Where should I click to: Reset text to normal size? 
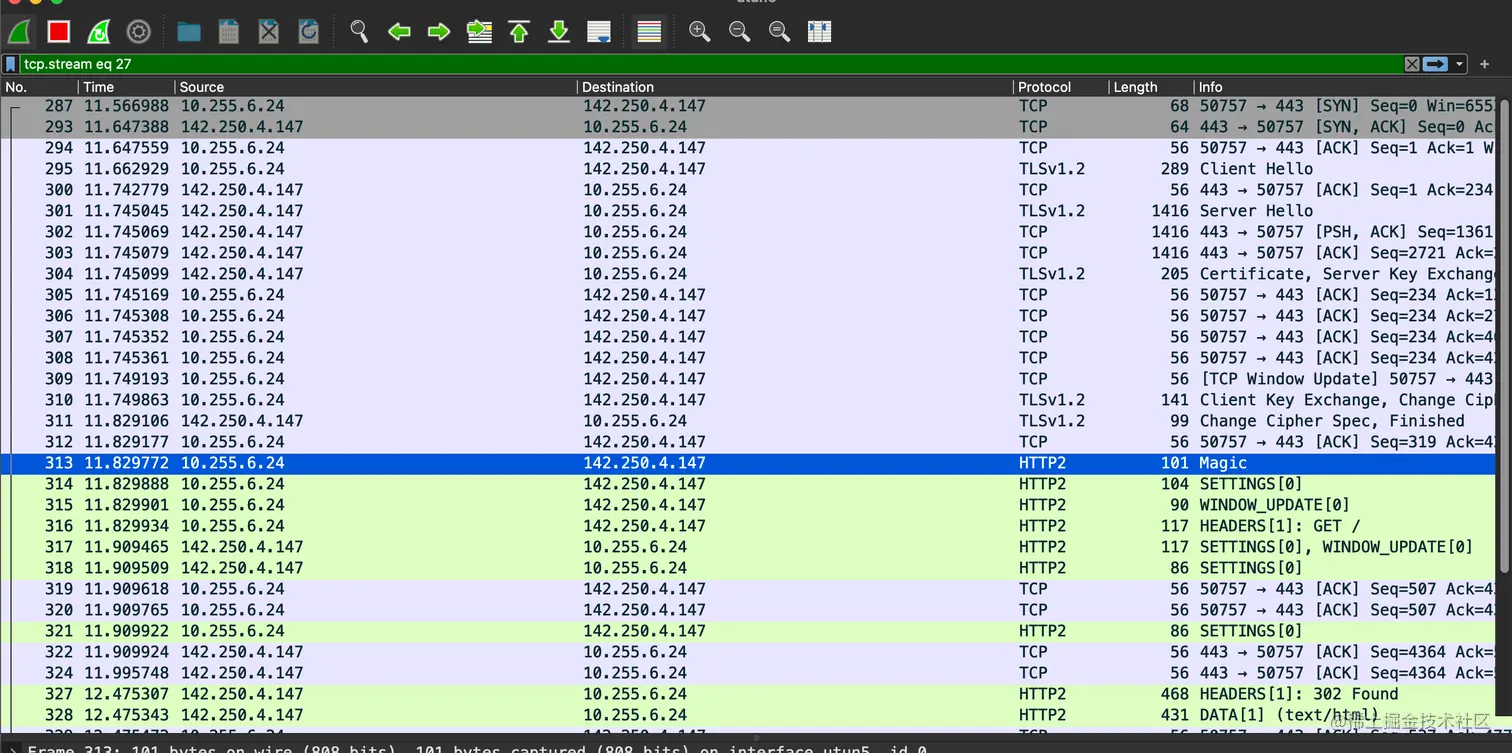[780, 32]
